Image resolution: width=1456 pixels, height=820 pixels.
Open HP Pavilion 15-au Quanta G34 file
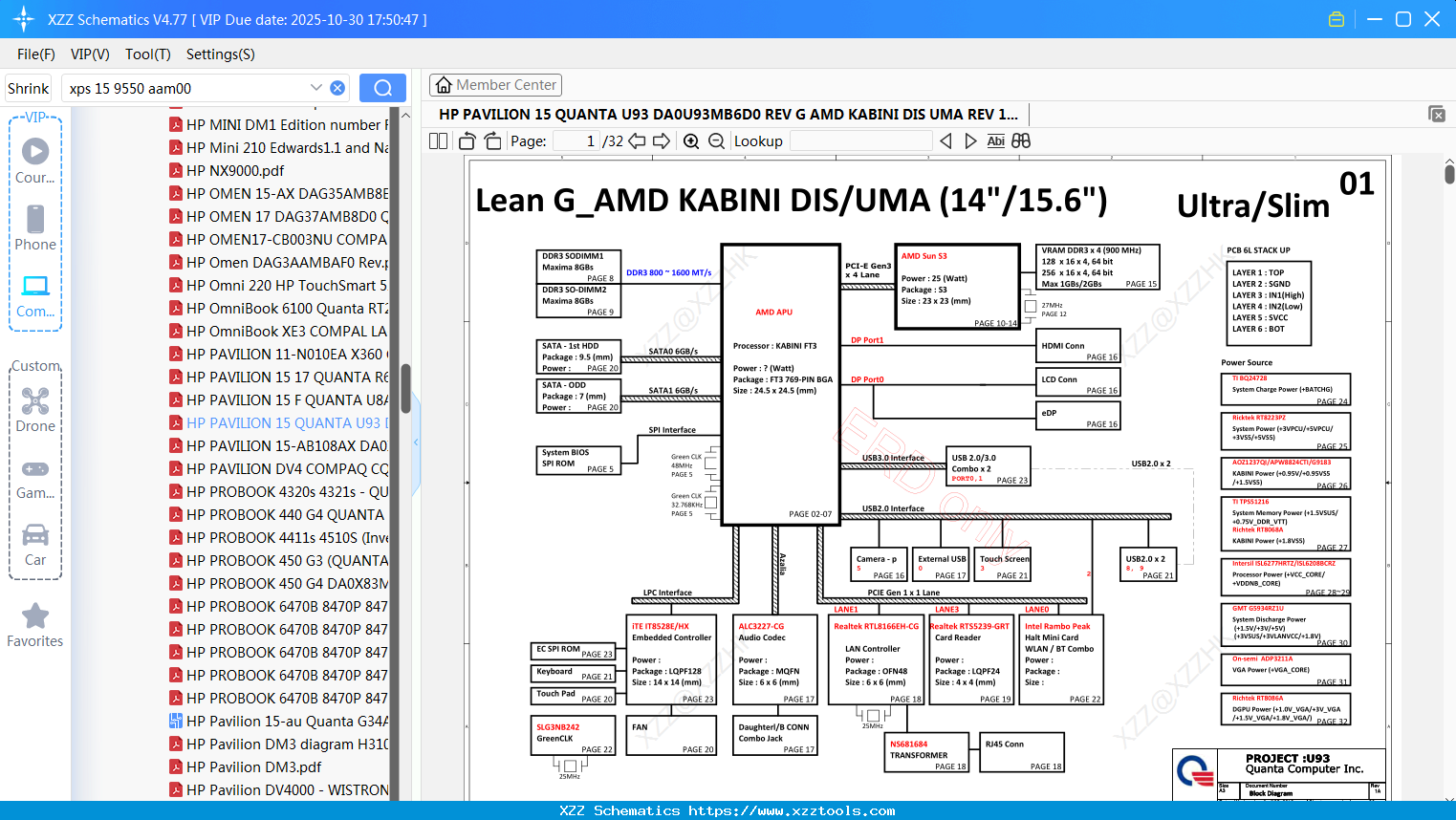click(x=279, y=722)
